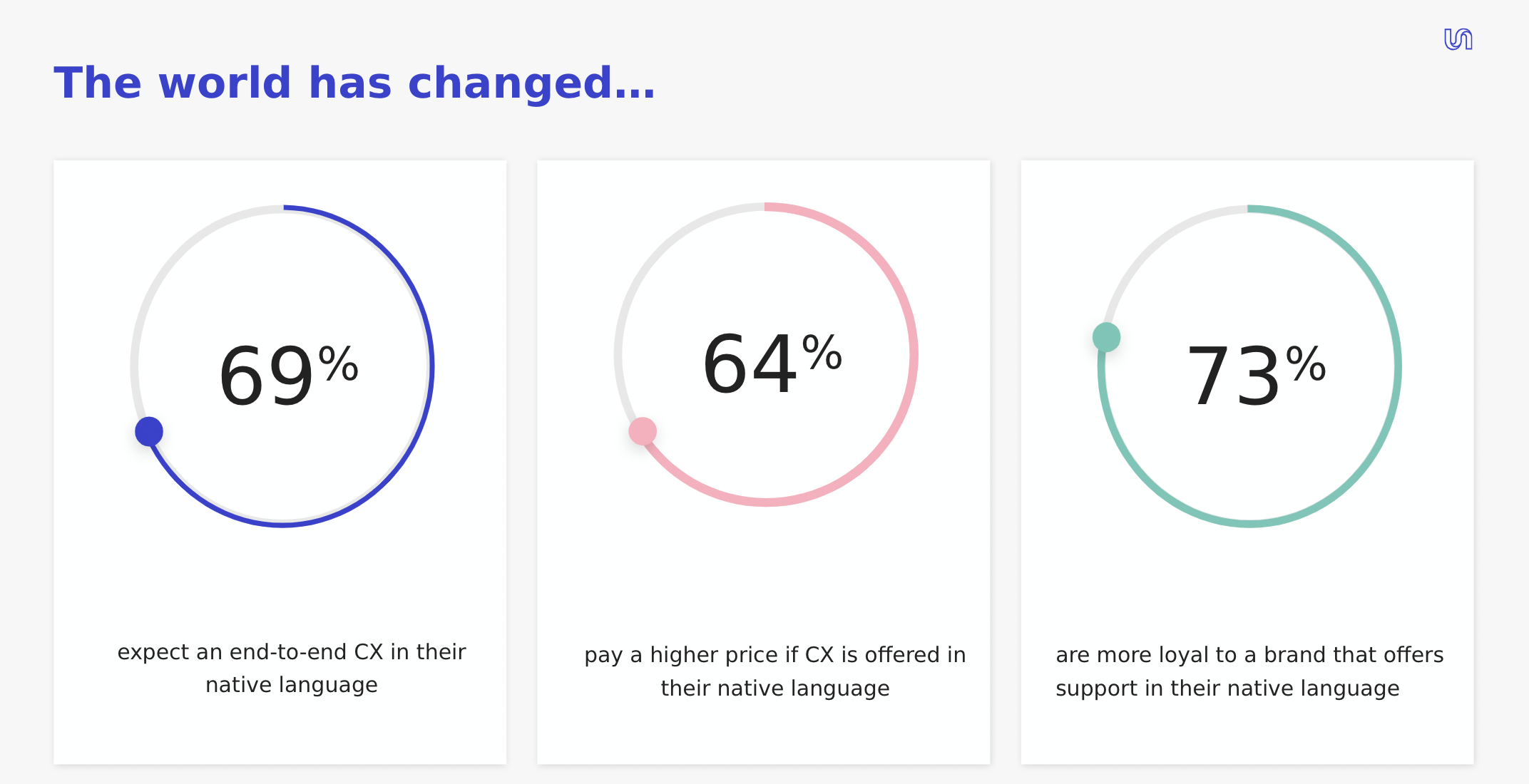The image size is (1529, 784).
Task: Click the heading 'The world has changed...'
Action: (354, 83)
